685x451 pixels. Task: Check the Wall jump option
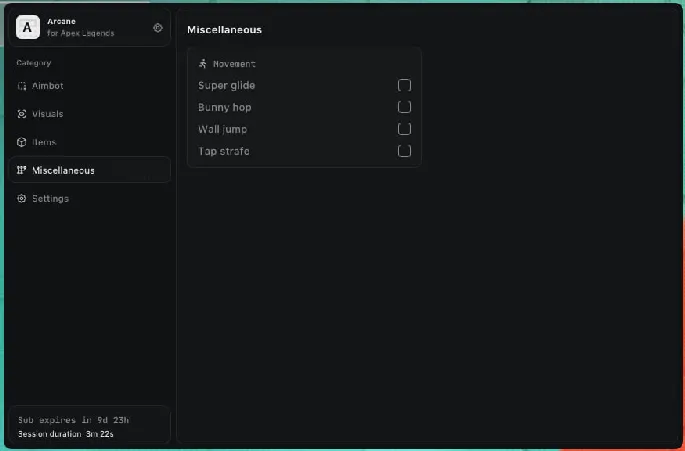(x=404, y=129)
